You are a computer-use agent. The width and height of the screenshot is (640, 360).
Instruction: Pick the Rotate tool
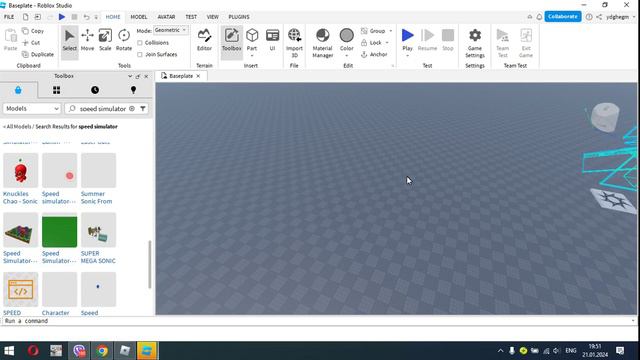(x=124, y=41)
